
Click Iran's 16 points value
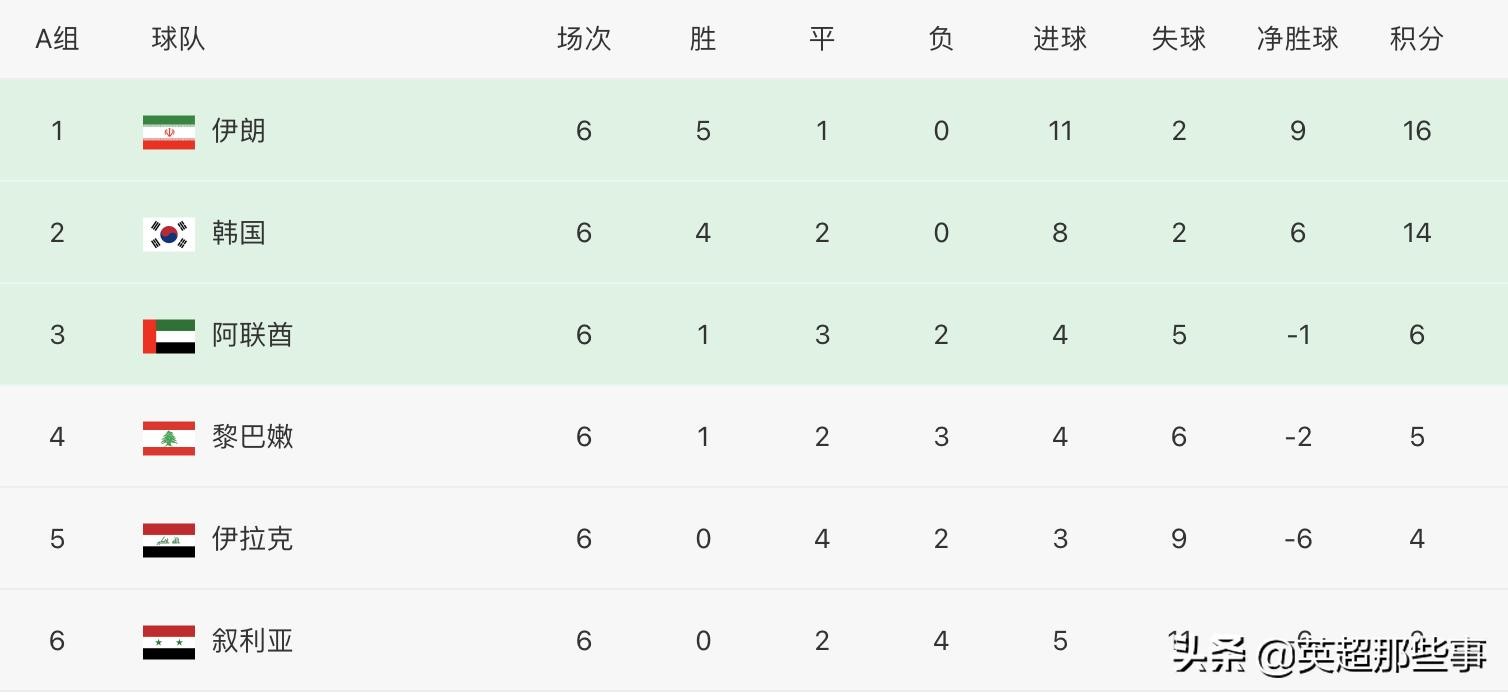point(1416,131)
